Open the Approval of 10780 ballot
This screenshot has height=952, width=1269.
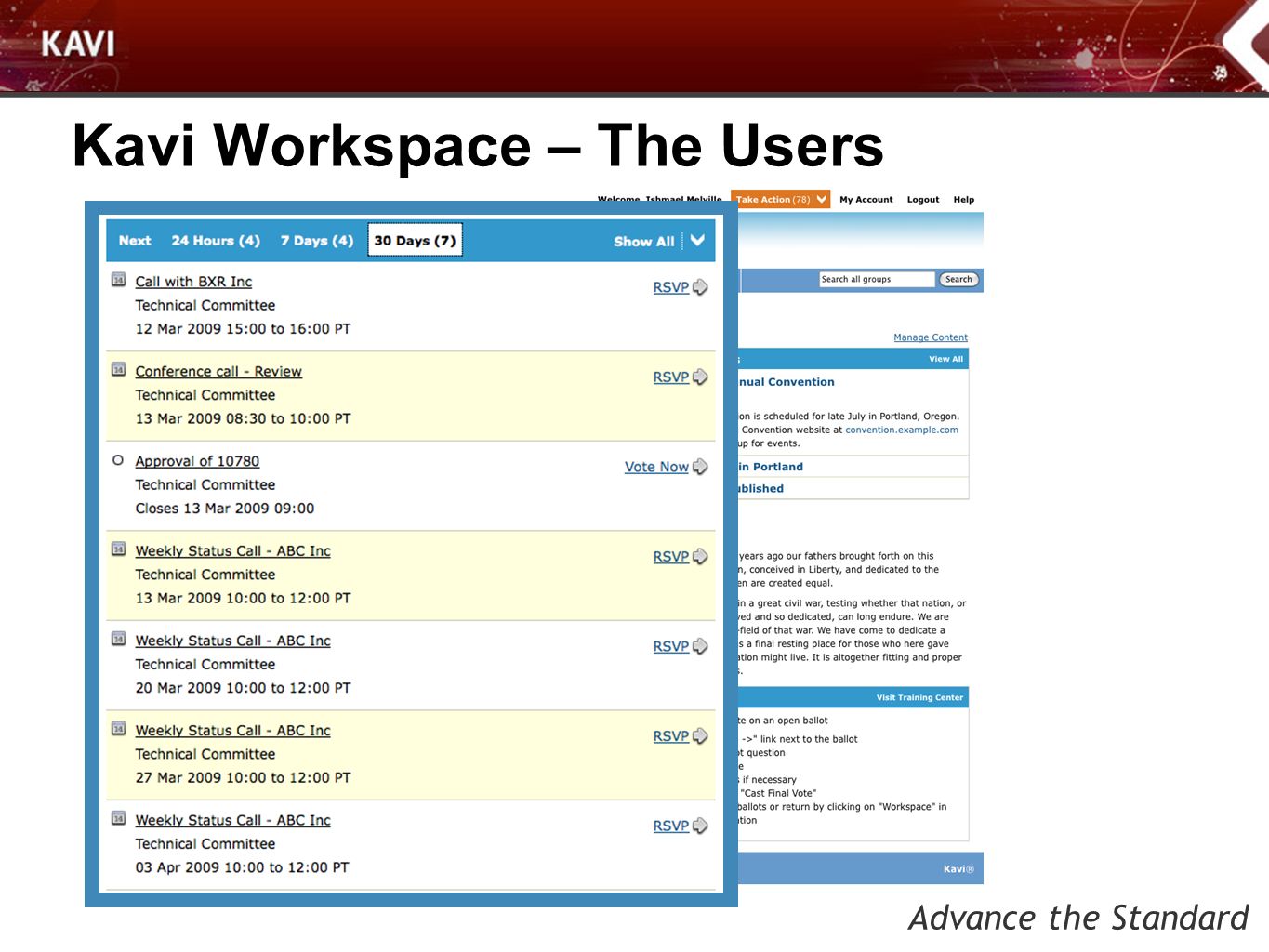[x=197, y=461]
